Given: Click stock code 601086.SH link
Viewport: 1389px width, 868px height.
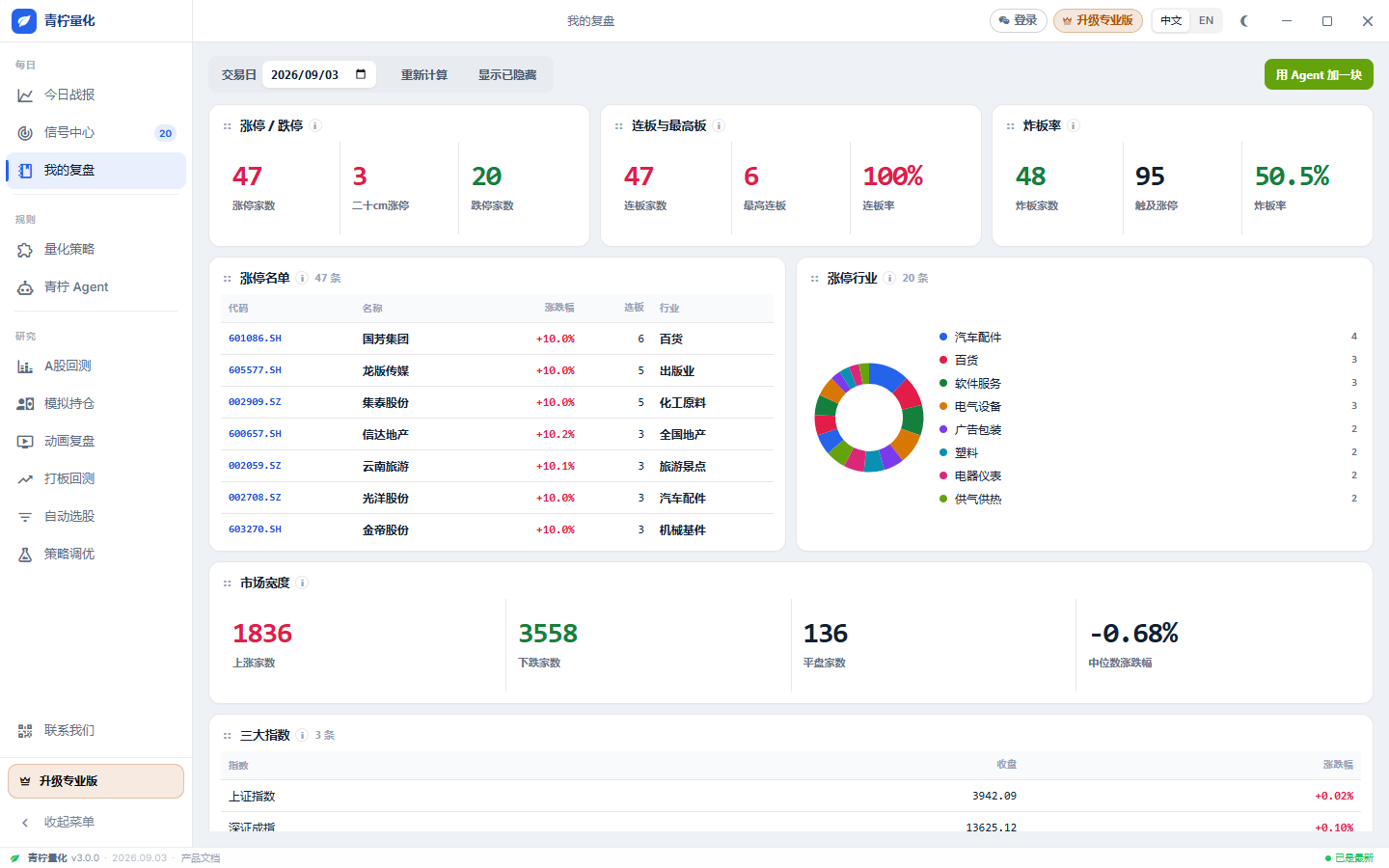Looking at the screenshot, I should (x=255, y=339).
